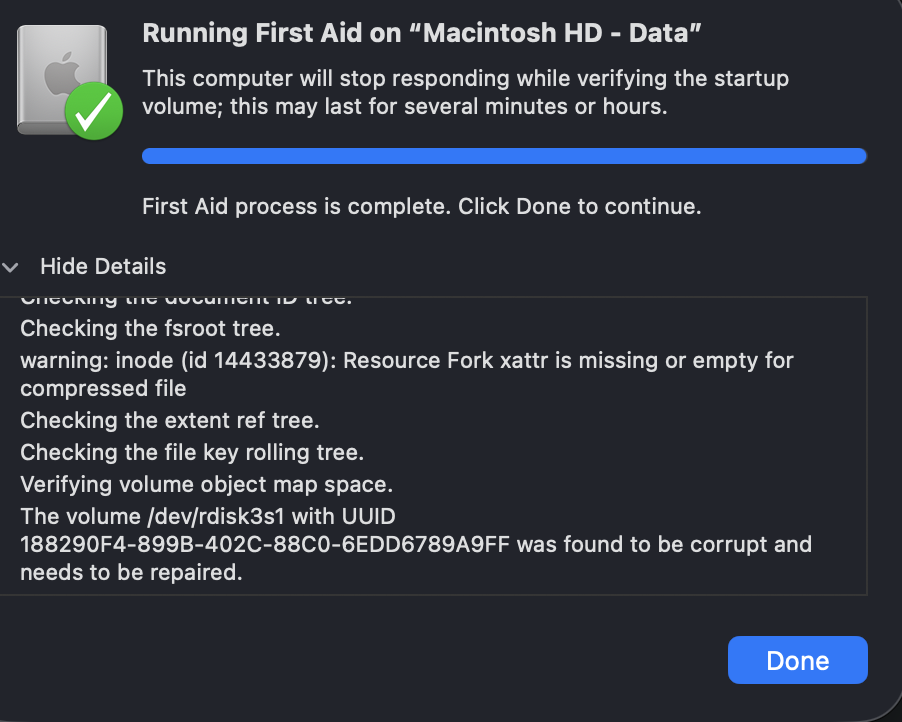Click the completed blue progress bar
Screen dimensions: 902x722
pyautogui.click(x=504, y=155)
